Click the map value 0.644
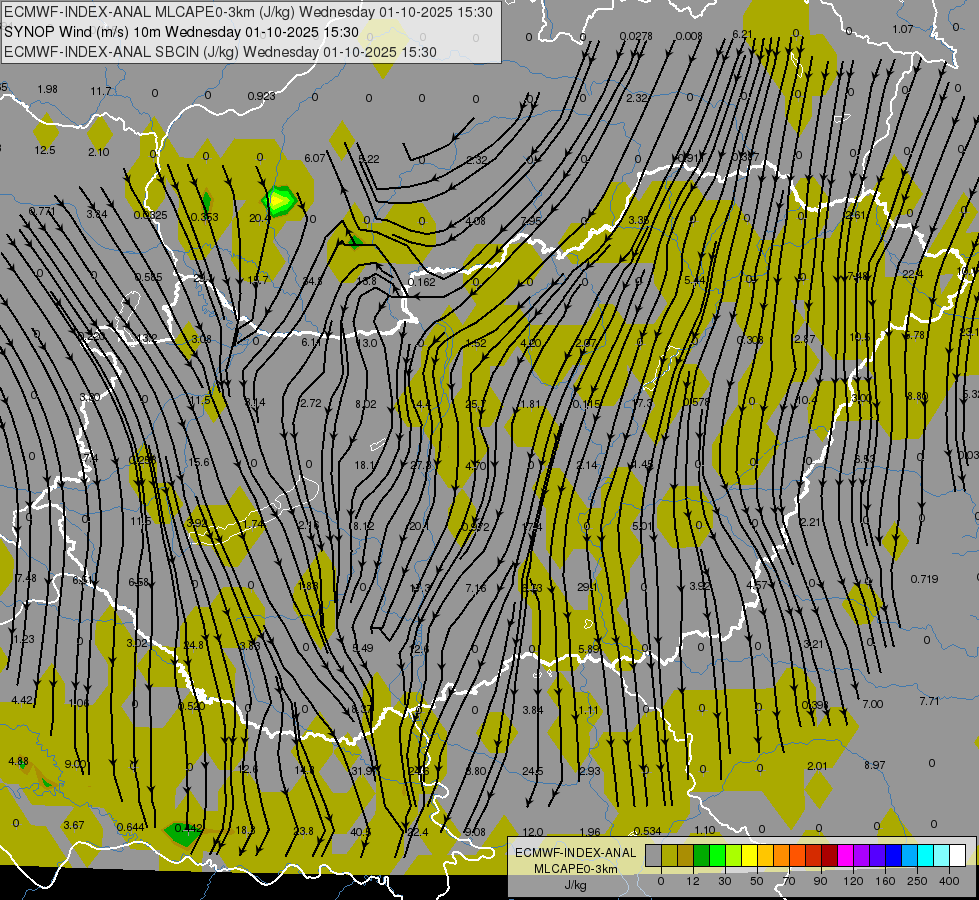Screen dimensions: 979x900 click(131, 827)
